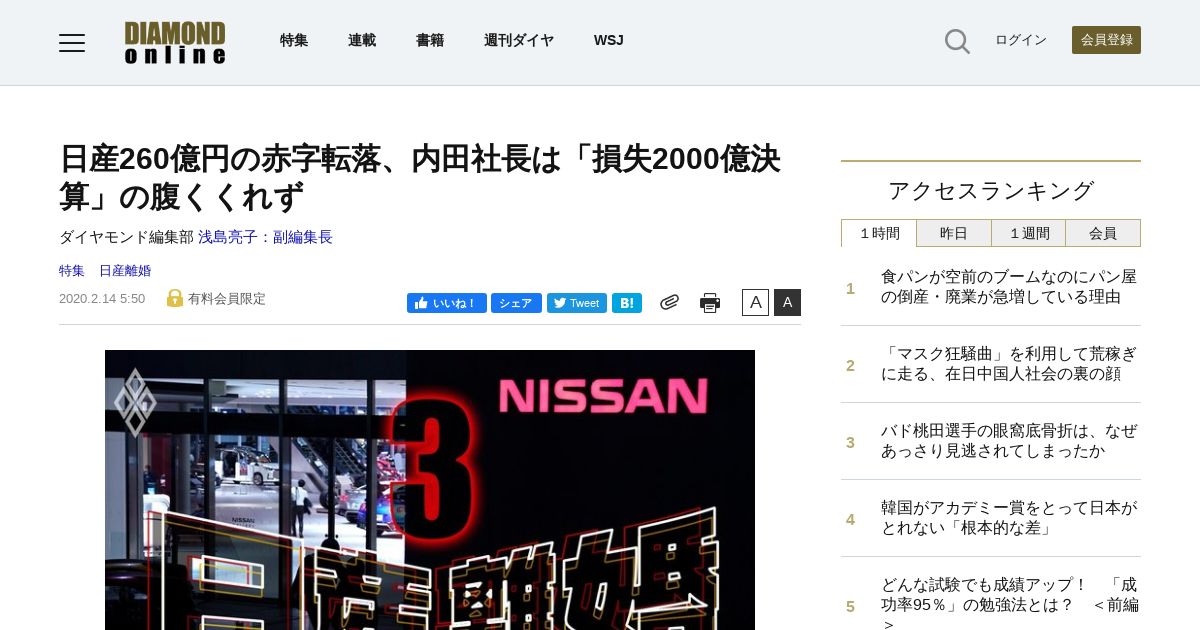Switch ranking to the １時間 tab
Screen dimensions: 1200x630
click(879, 233)
